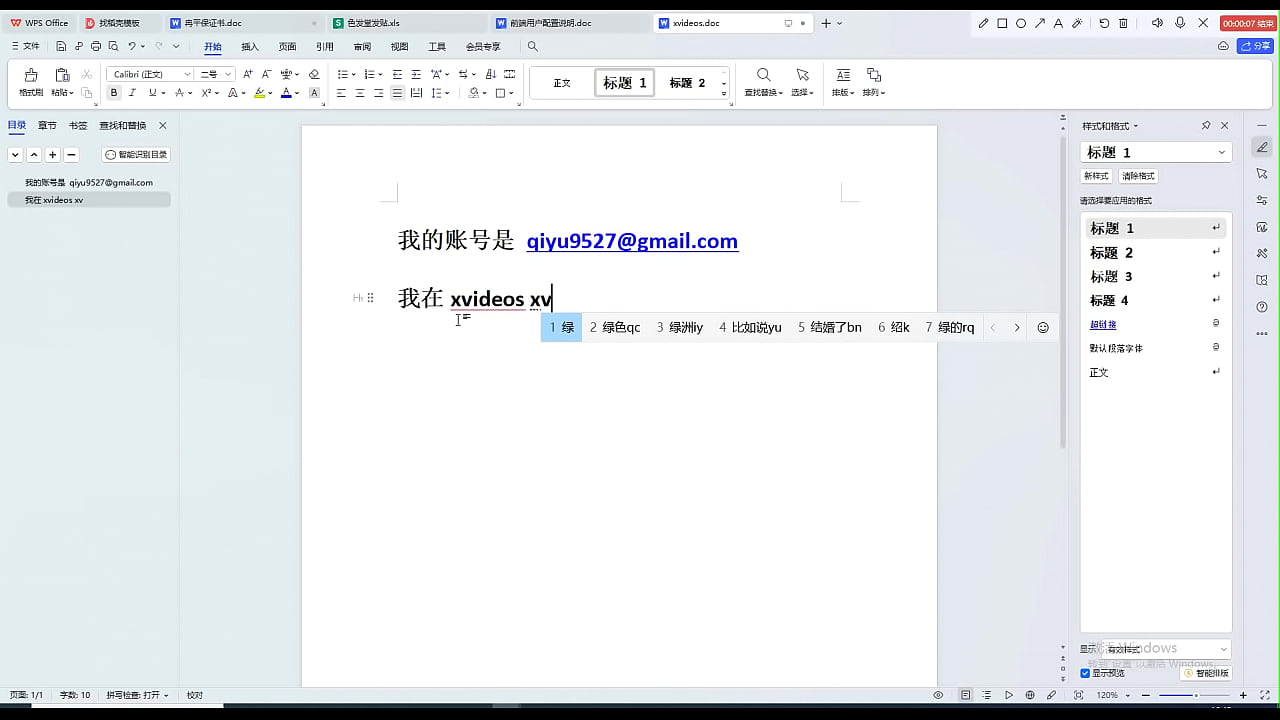
Task: Click the numbered list icon
Action: point(369,74)
